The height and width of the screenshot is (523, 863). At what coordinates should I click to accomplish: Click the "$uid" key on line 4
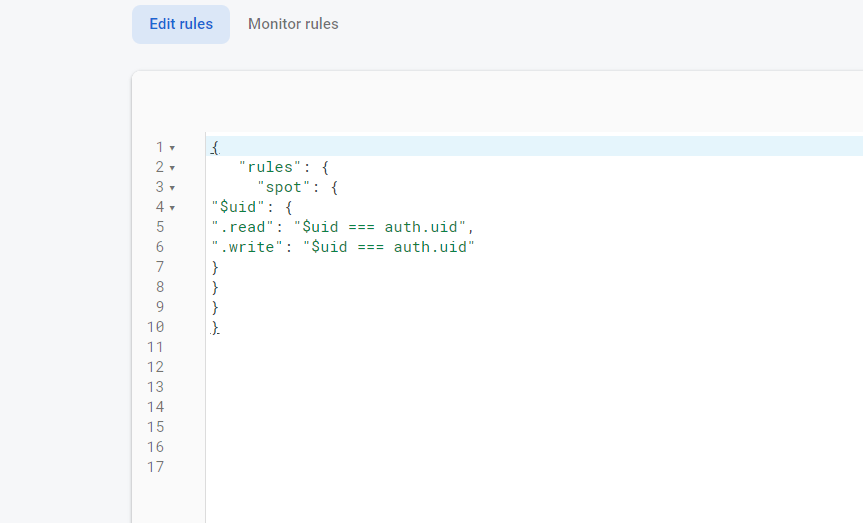pos(238,207)
